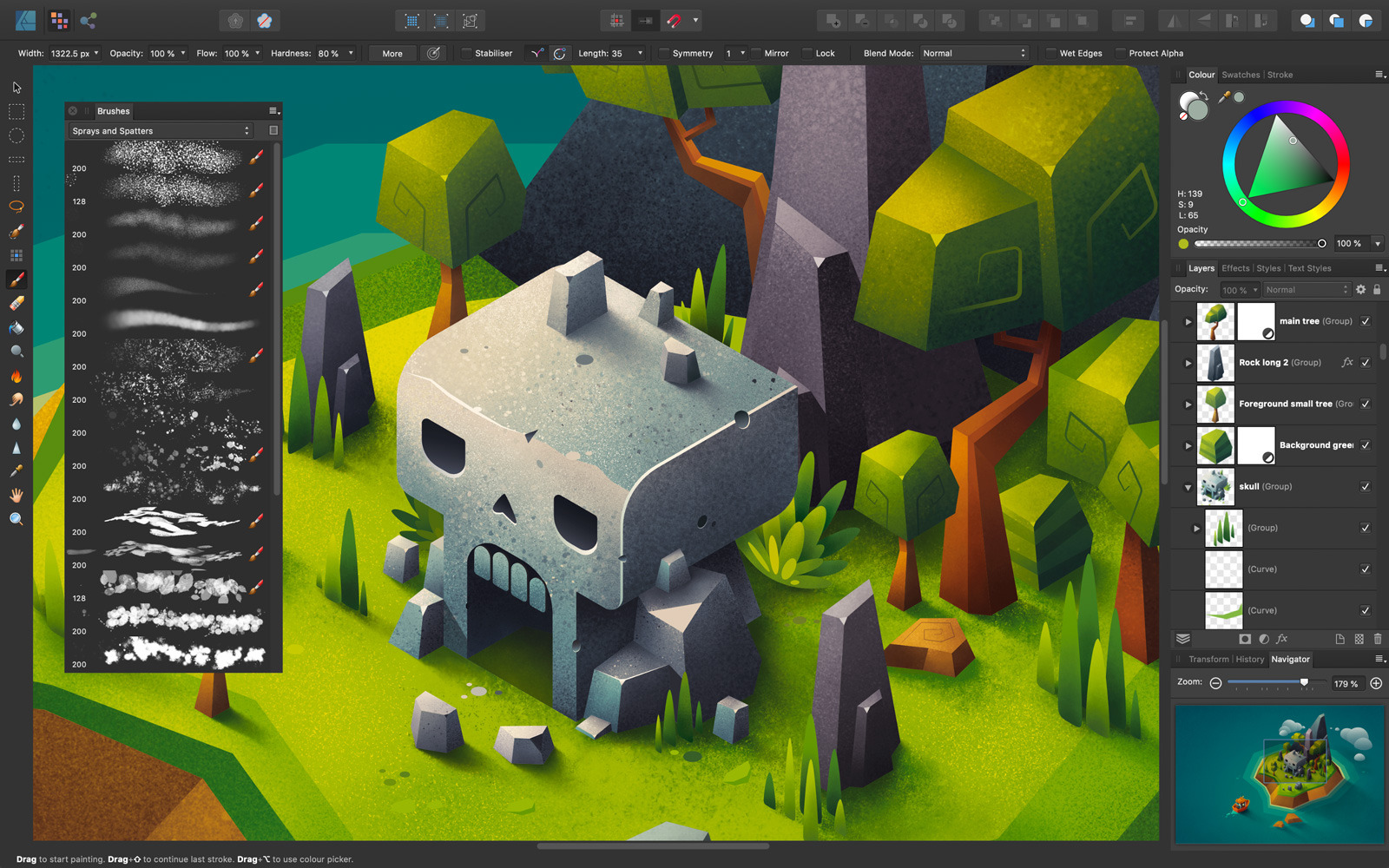Enable the Stabiliser checkbox

[x=466, y=54]
